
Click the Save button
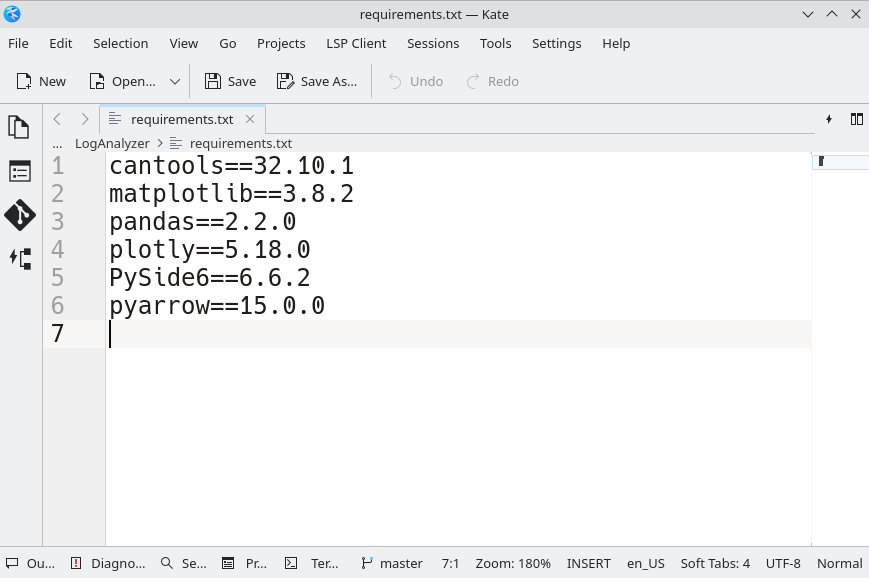[x=229, y=81]
